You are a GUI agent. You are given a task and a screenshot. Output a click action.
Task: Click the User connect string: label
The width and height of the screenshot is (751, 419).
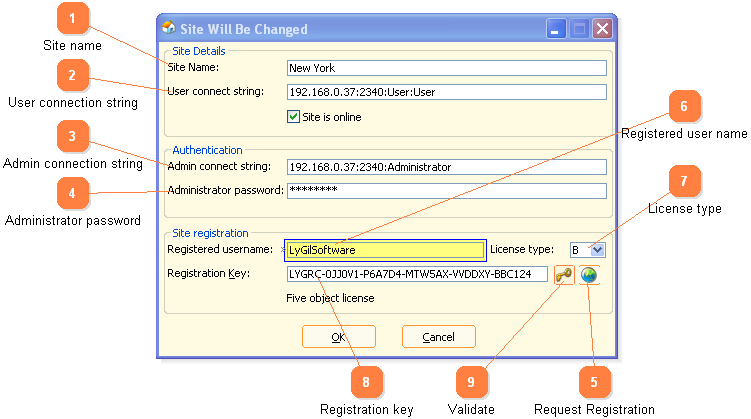pos(216,91)
